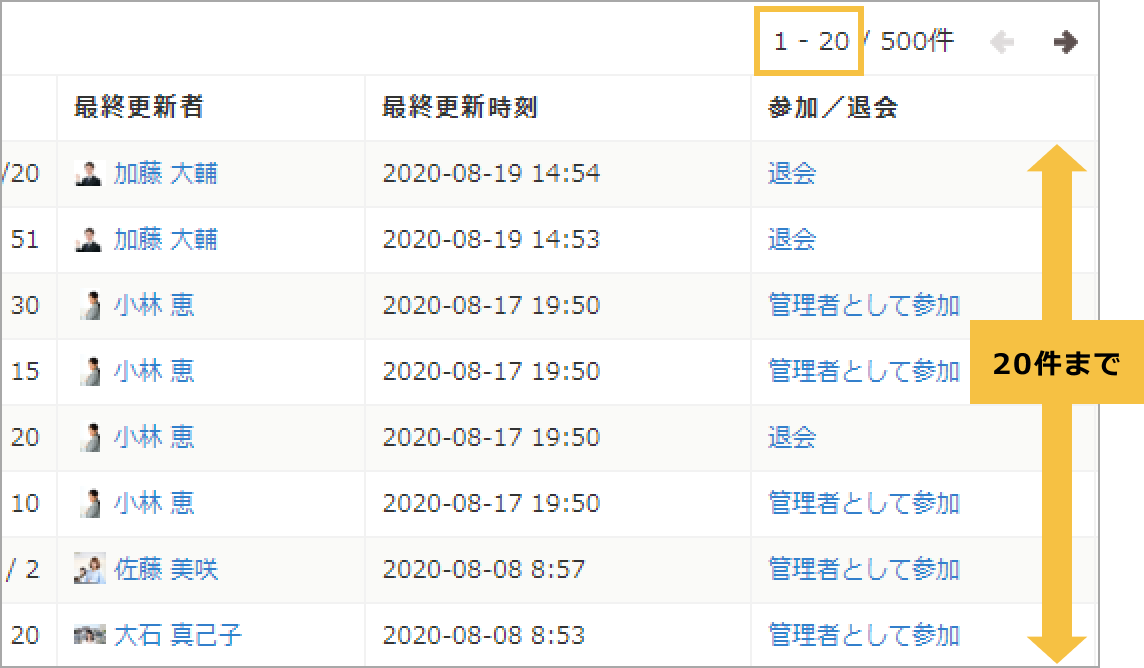This screenshot has width=1144, height=668.
Task: Click the 最終更新時刻 column header
Action: (460, 108)
